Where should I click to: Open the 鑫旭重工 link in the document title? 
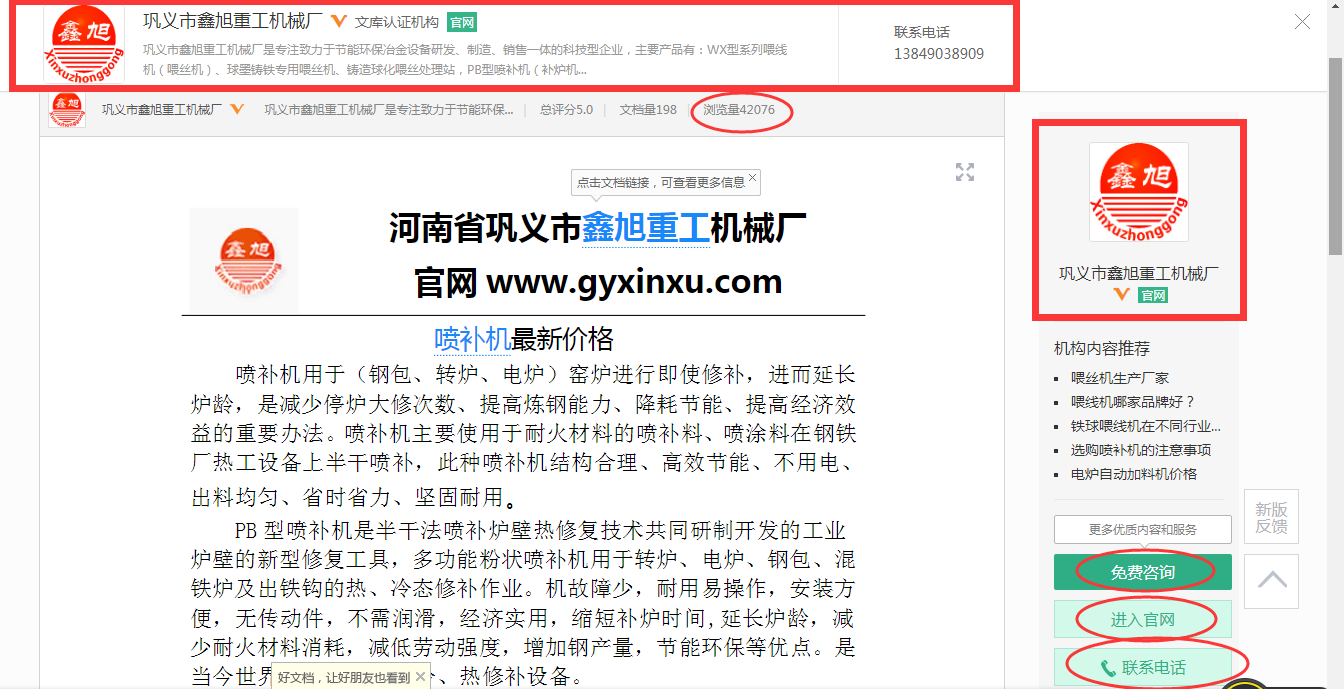pos(645,229)
